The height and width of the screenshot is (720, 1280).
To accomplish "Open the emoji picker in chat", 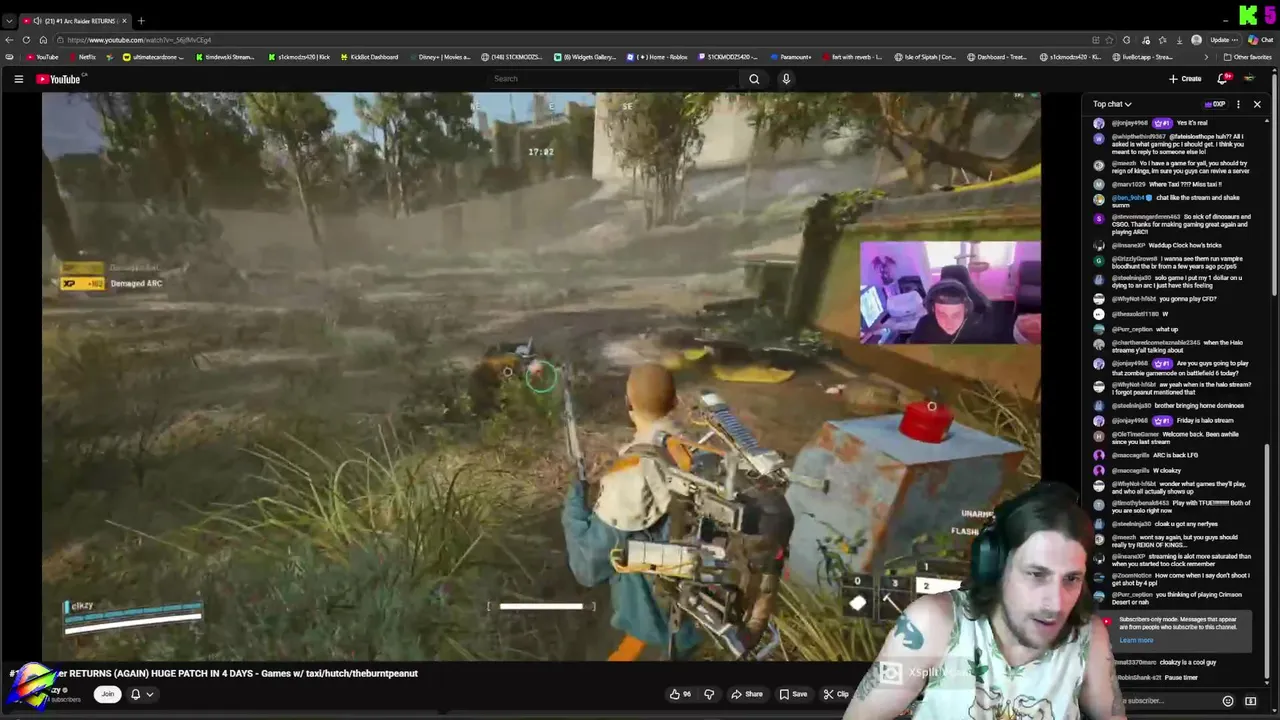I will (1228, 701).
